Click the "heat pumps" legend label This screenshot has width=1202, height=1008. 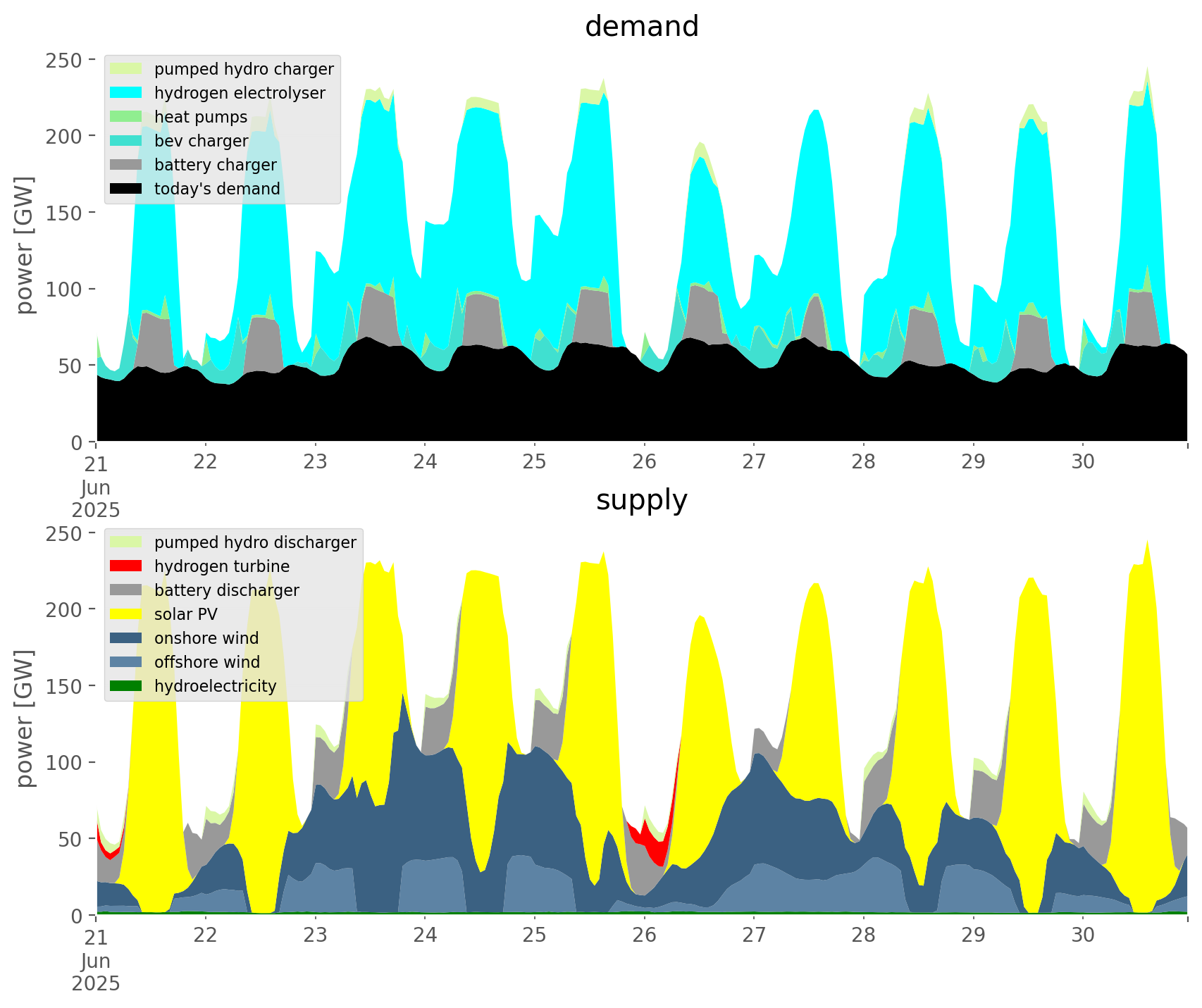pos(201,117)
